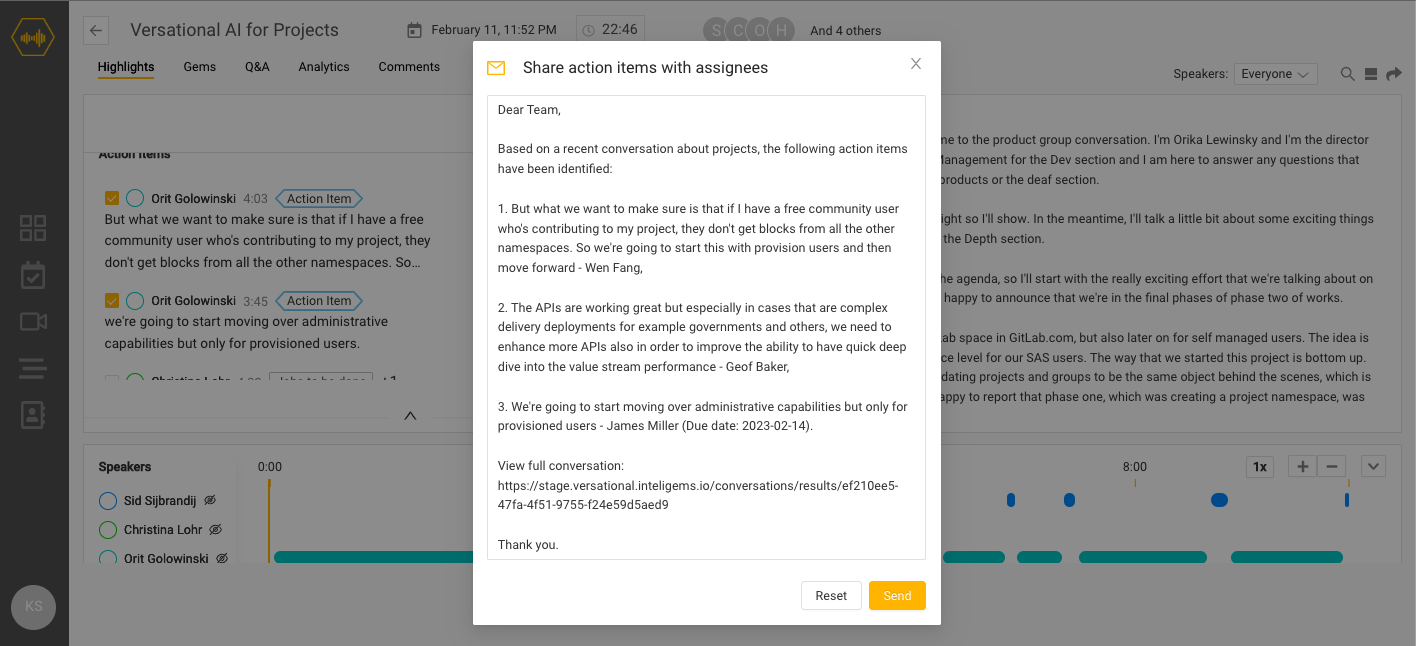Switch to the Q&A tab

coord(257,67)
